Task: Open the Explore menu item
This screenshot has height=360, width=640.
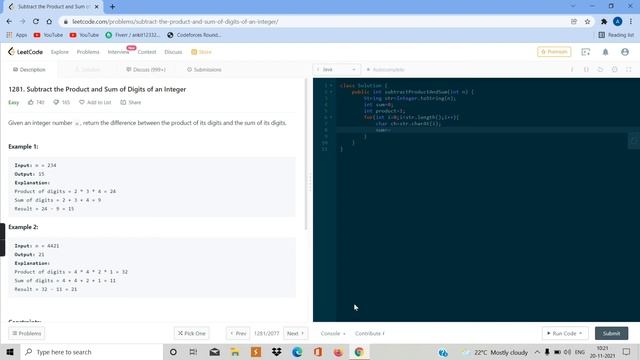Action: click(x=60, y=52)
